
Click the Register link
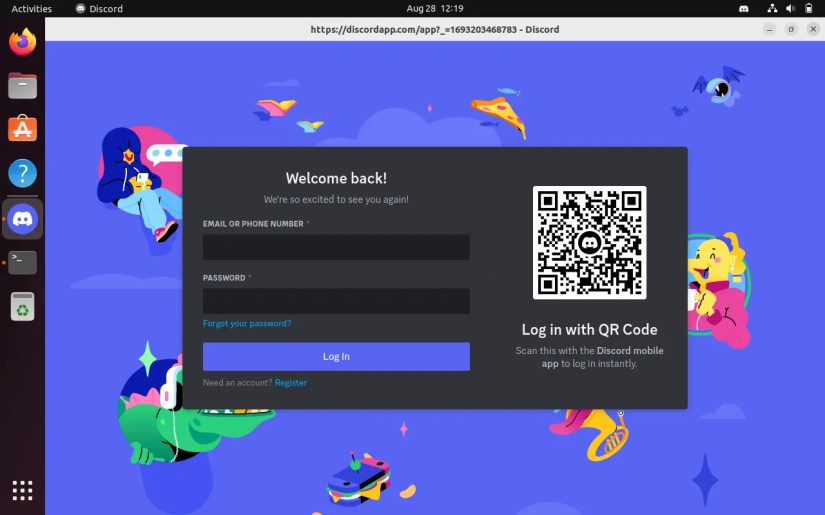290,382
